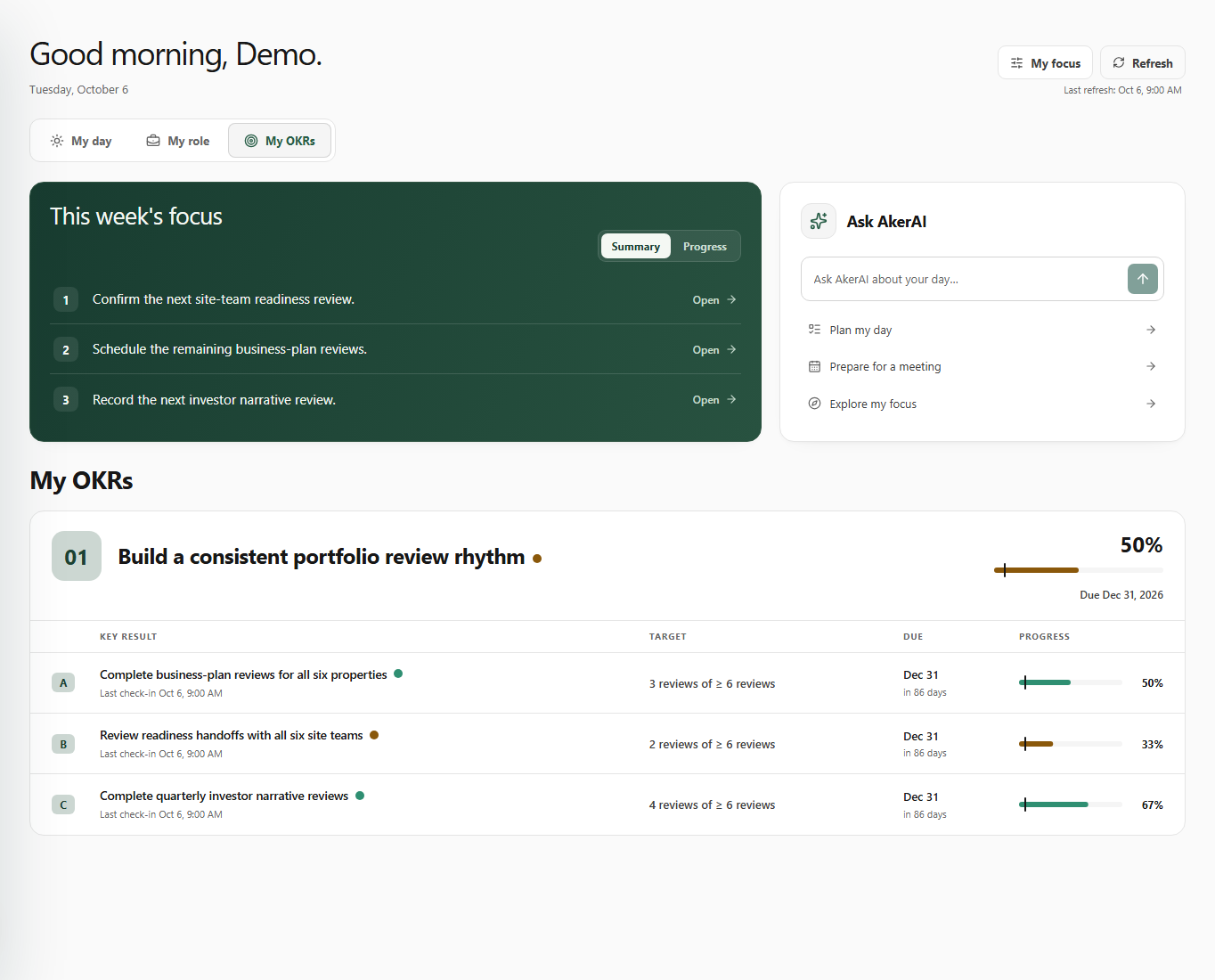Click the letter C key result badge
This screenshot has width=1215, height=980.
(x=63, y=804)
